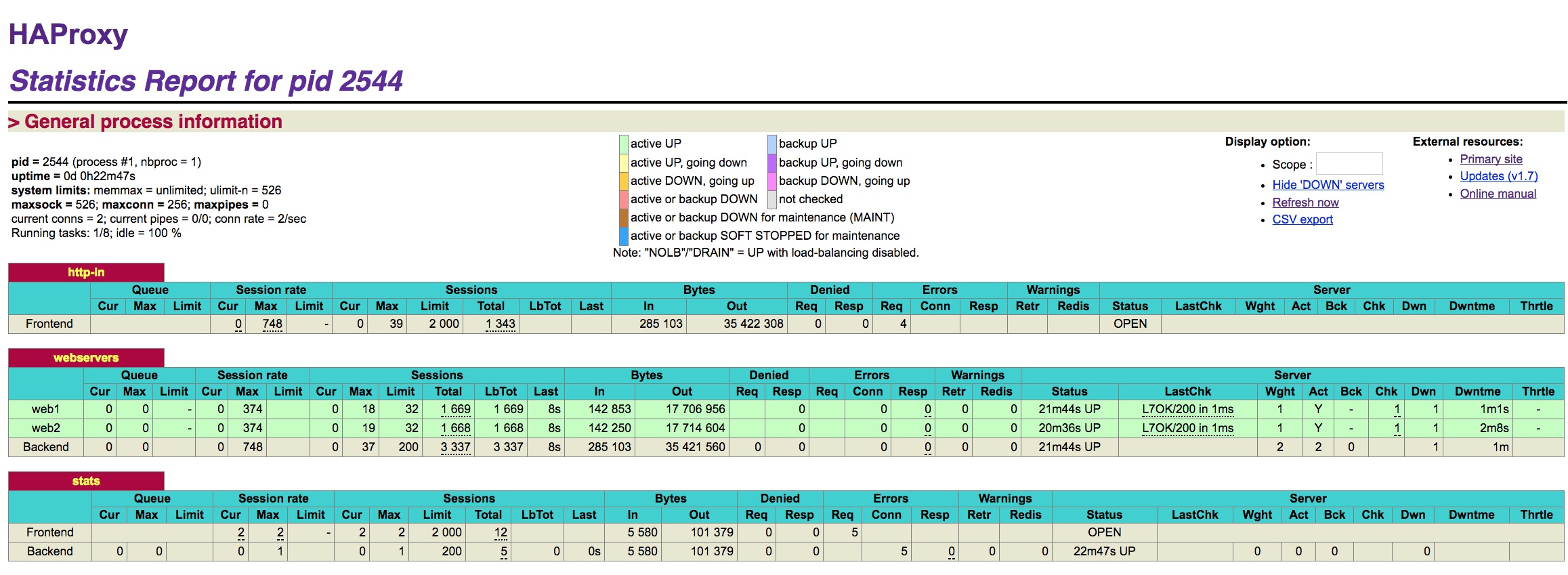Open the Hide 'DOWN' servers link

pos(1328,185)
